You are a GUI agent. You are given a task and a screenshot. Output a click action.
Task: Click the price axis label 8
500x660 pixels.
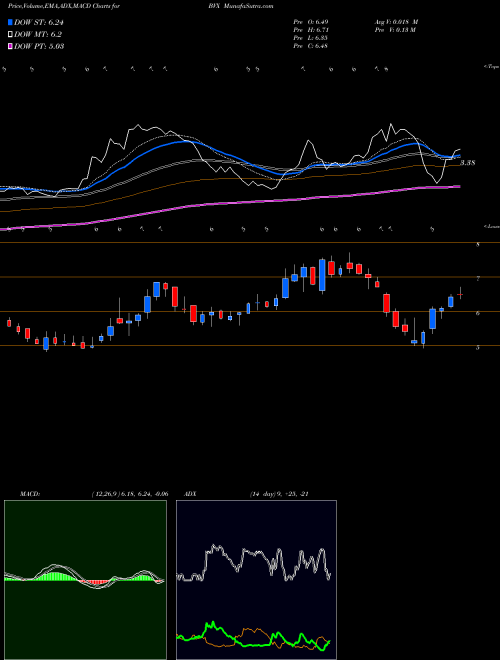[478, 244]
